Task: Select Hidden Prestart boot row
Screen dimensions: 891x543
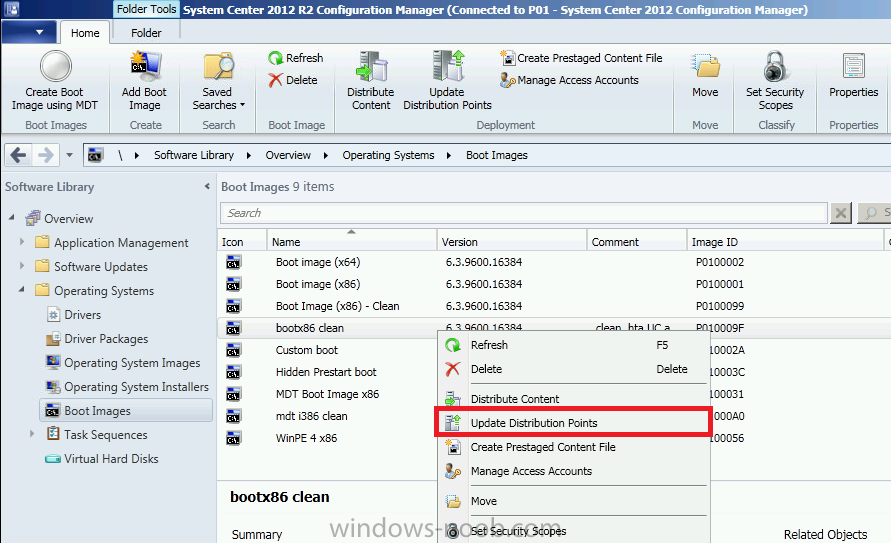Action: tap(326, 372)
